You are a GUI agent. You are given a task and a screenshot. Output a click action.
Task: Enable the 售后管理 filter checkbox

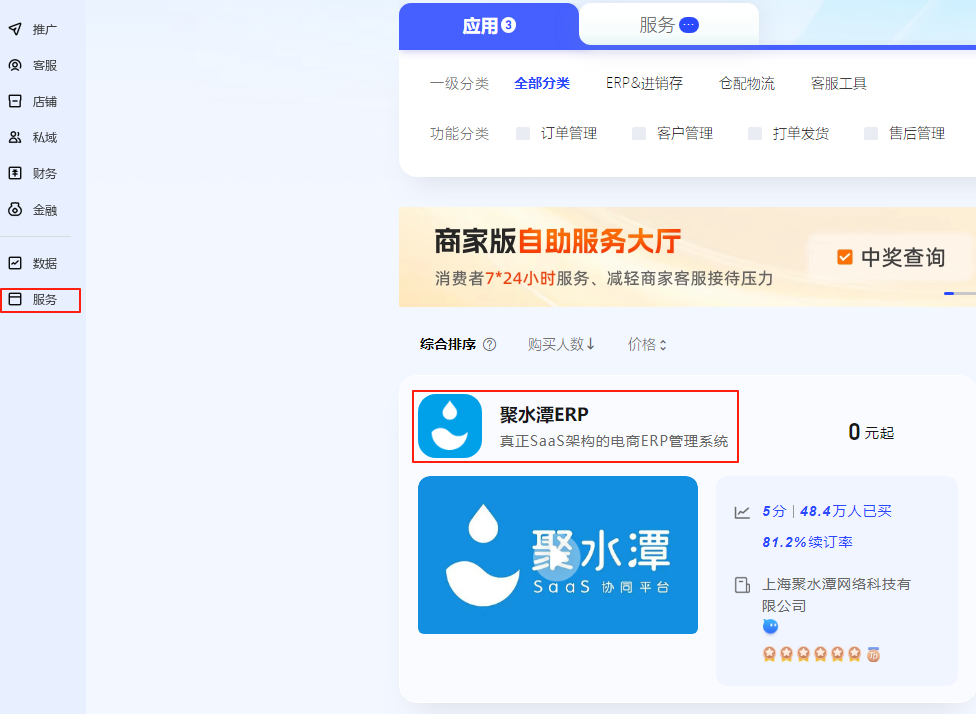pos(871,133)
